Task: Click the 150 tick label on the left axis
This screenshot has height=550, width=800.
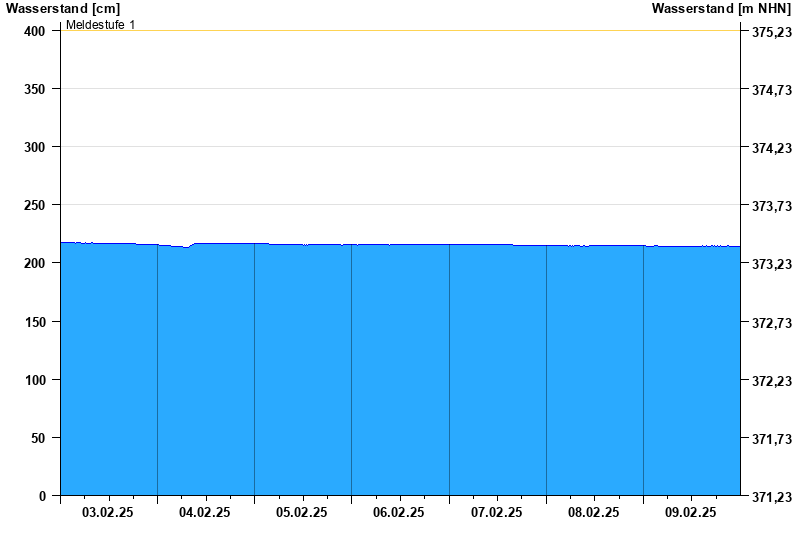Action: click(35, 322)
